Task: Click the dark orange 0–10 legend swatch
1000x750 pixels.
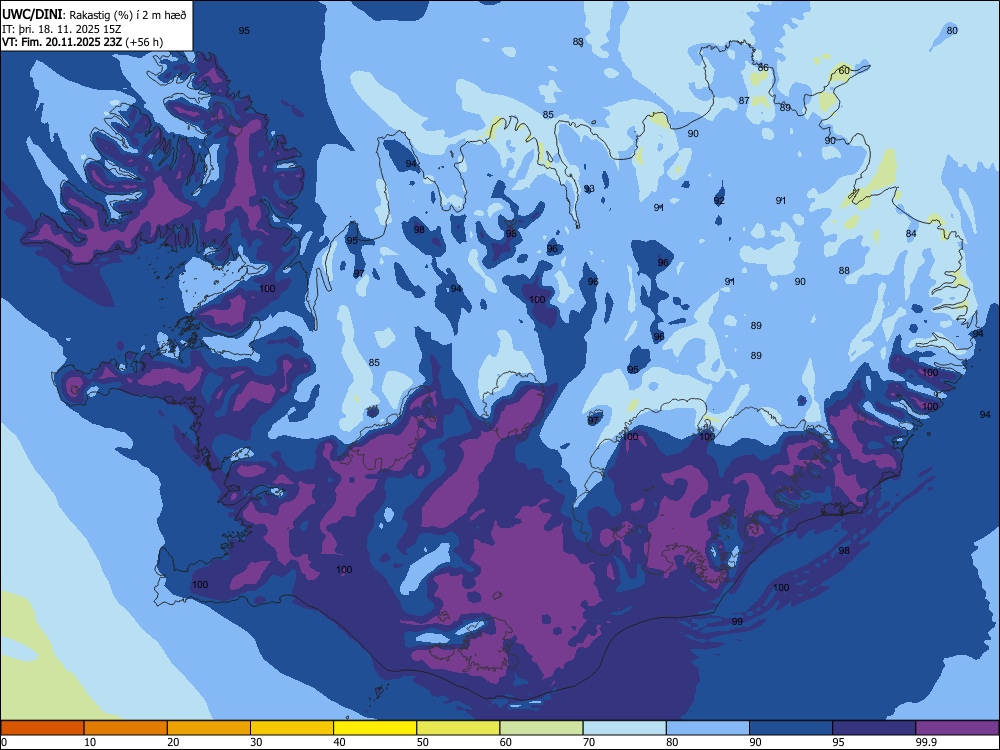Action: [42, 728]
